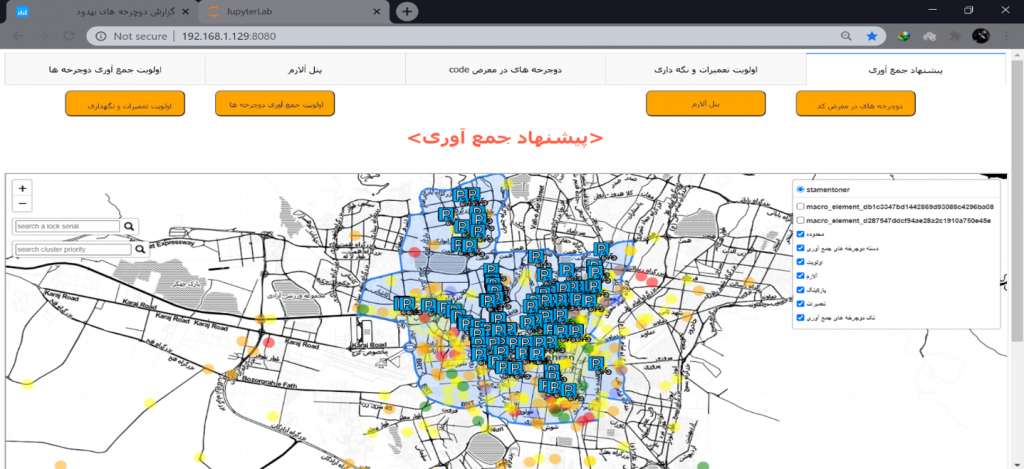The image size is (1024, 469).
Task: Switch to the پنل آلارم tab
Action: point(305,70)
